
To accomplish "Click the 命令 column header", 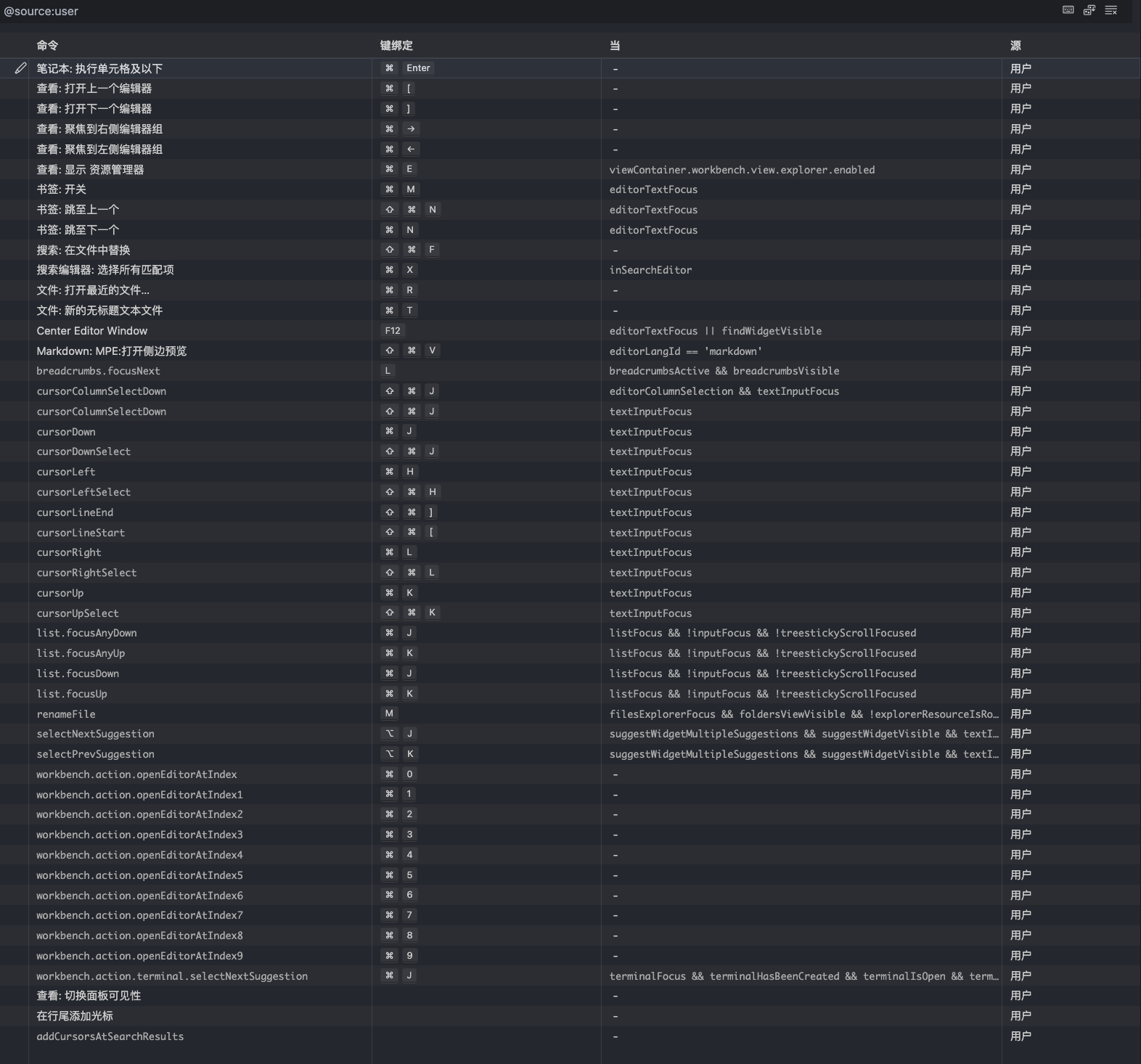I will (x=47, y=45).
